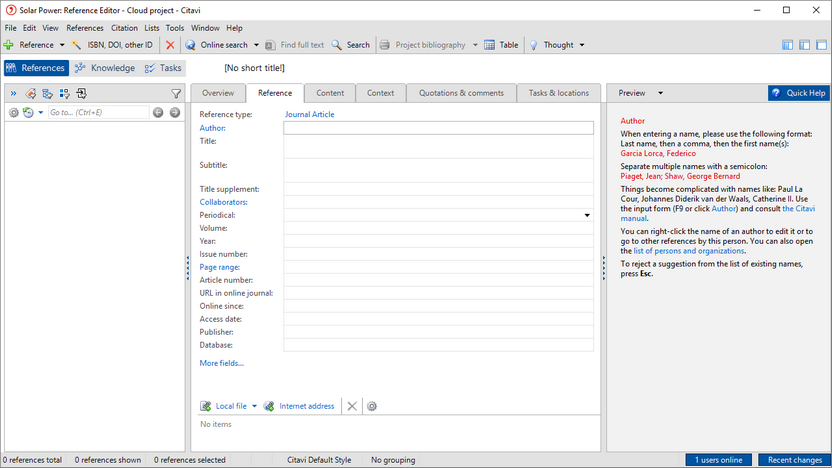Screen dimensions: 832x468
Task: Add reference by ISBN, DOI, other ID
Action: 112,45
